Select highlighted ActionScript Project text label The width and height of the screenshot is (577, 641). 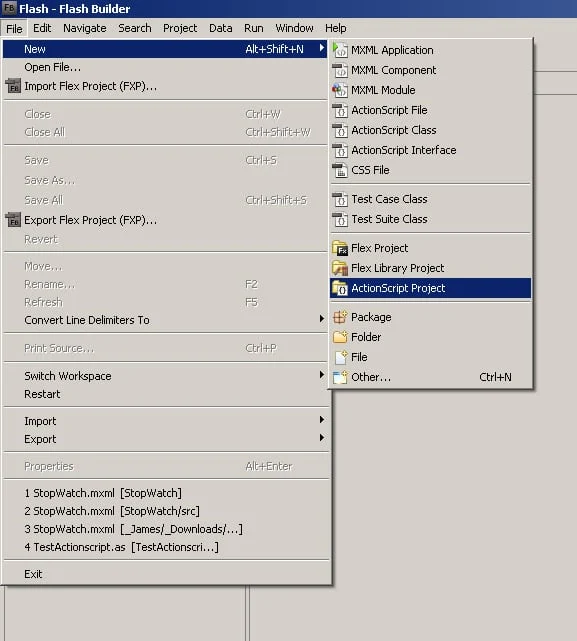398,289
